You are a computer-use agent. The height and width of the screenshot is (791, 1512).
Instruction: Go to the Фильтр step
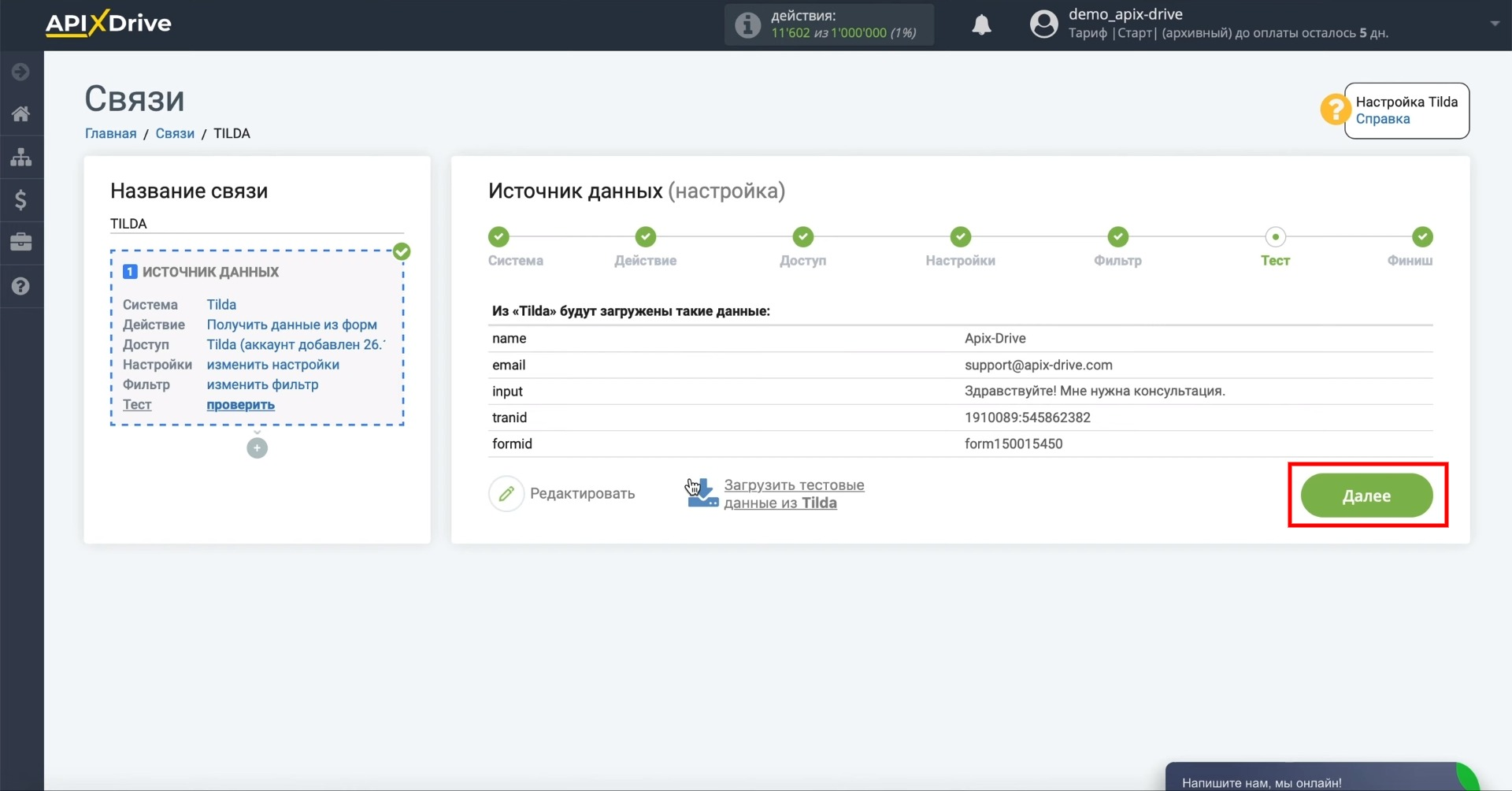[x=1118, y=236]
